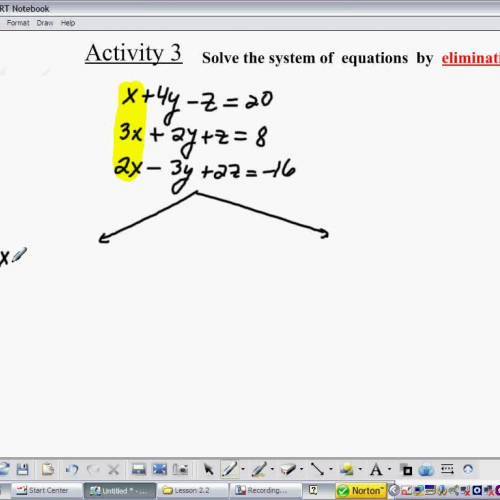Image resolution: width=500 pixels, height=500 pixels.
Task: Open the Creative Pen options arrow
Action: [x=272, y=470]
